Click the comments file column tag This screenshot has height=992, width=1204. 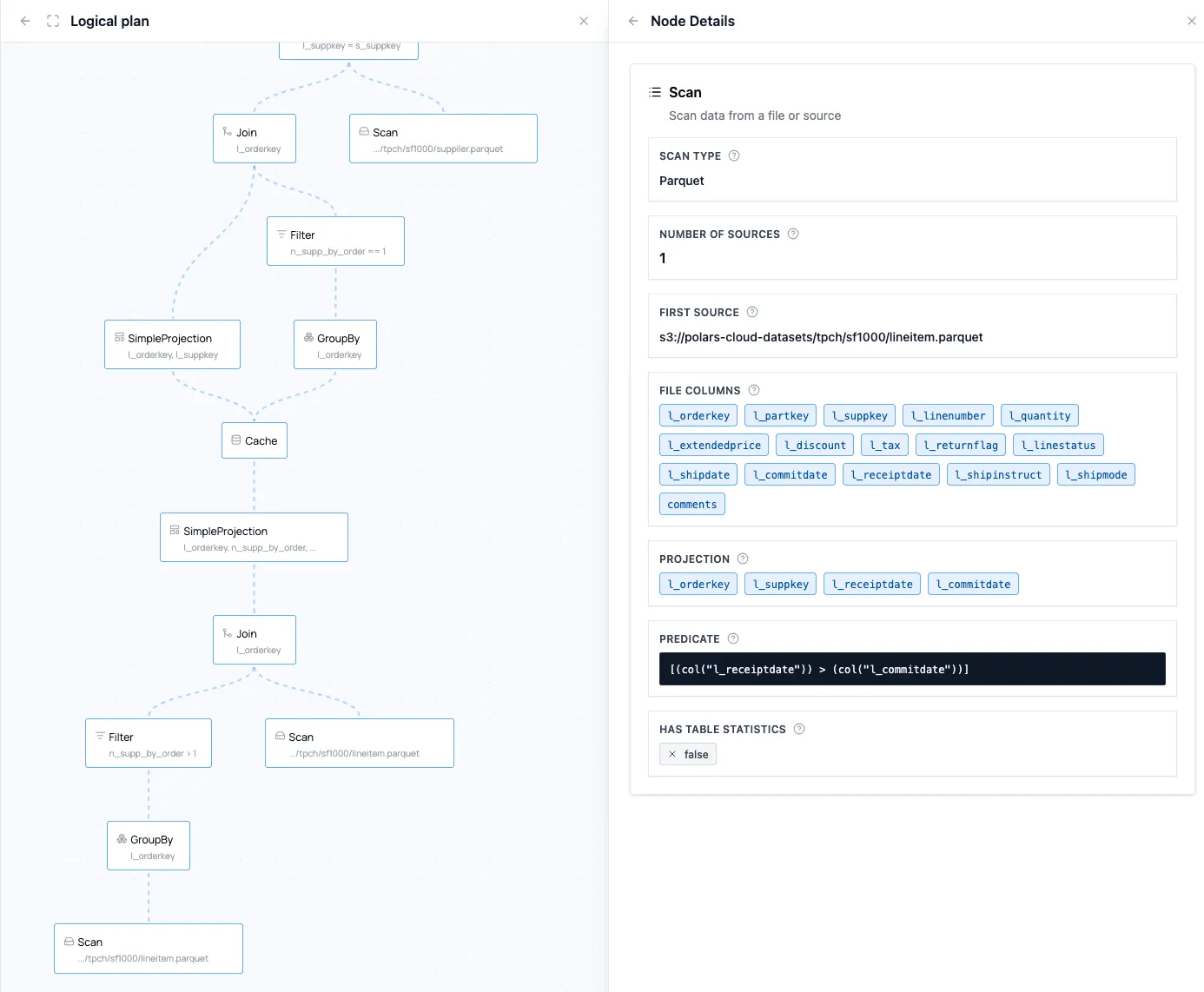pyautogui.click(x=691, y=505)
